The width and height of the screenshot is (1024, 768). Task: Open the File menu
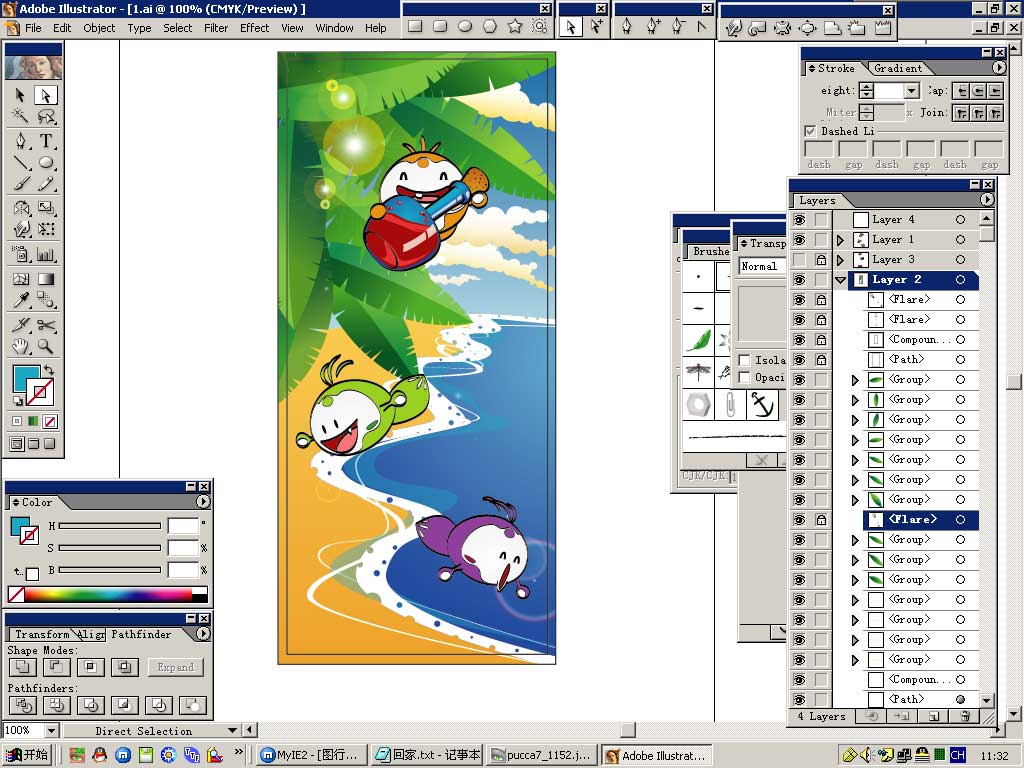pos(33,28)
